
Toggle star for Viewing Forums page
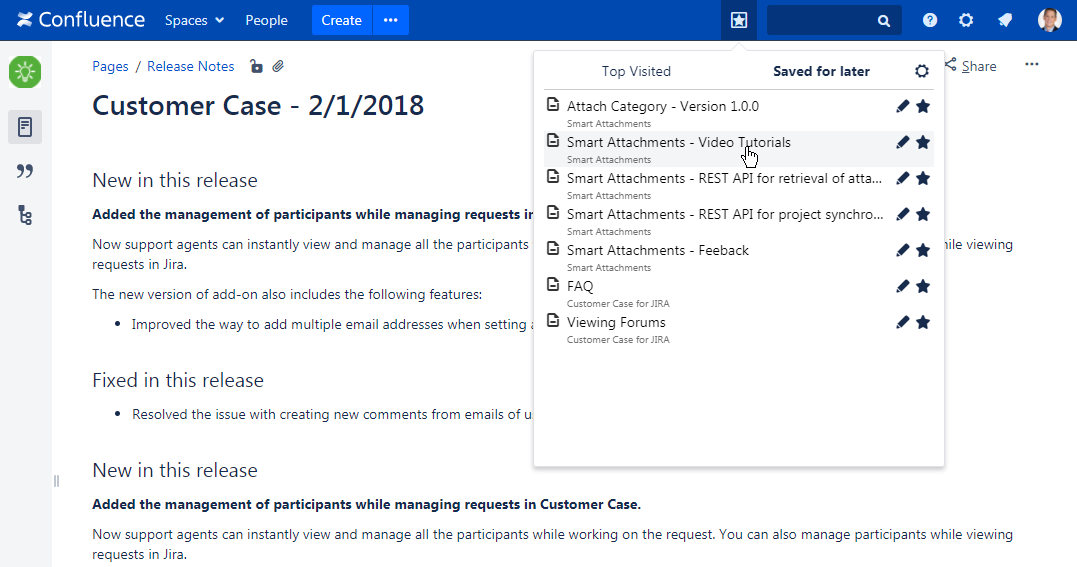tap(923, 322)
